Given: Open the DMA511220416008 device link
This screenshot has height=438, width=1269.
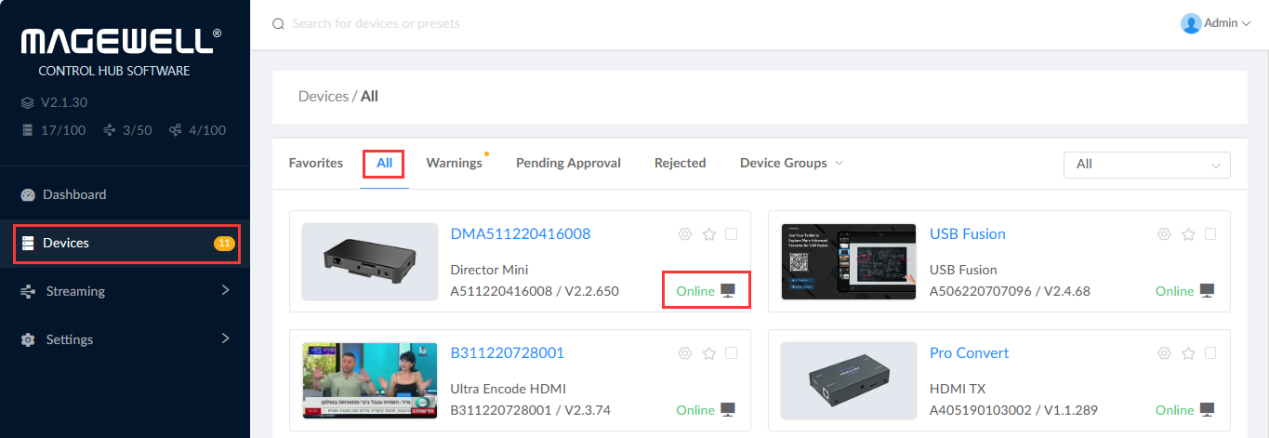Looking at the screenshot, I should (520, 234).
